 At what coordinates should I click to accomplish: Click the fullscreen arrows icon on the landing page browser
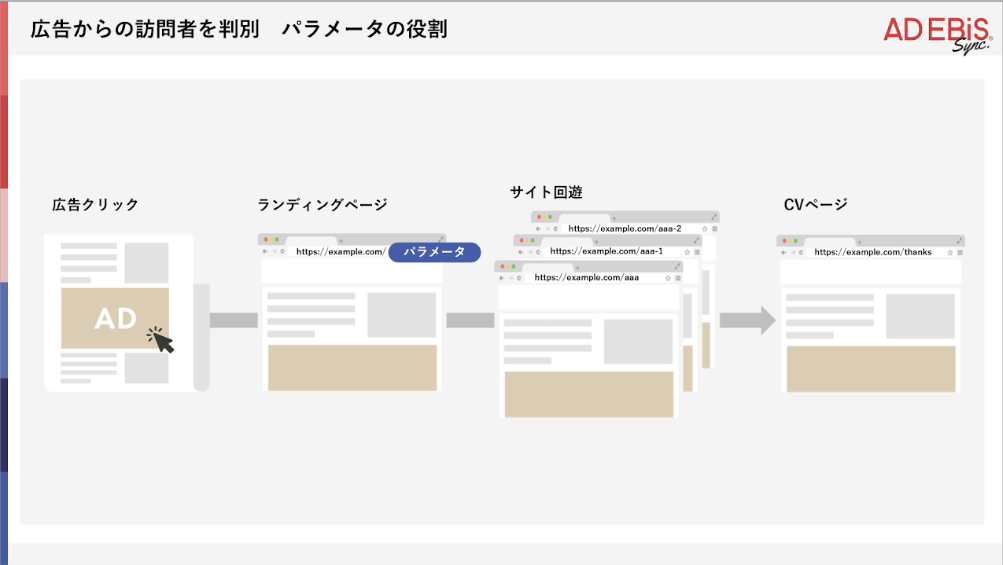tap(441, 240)
